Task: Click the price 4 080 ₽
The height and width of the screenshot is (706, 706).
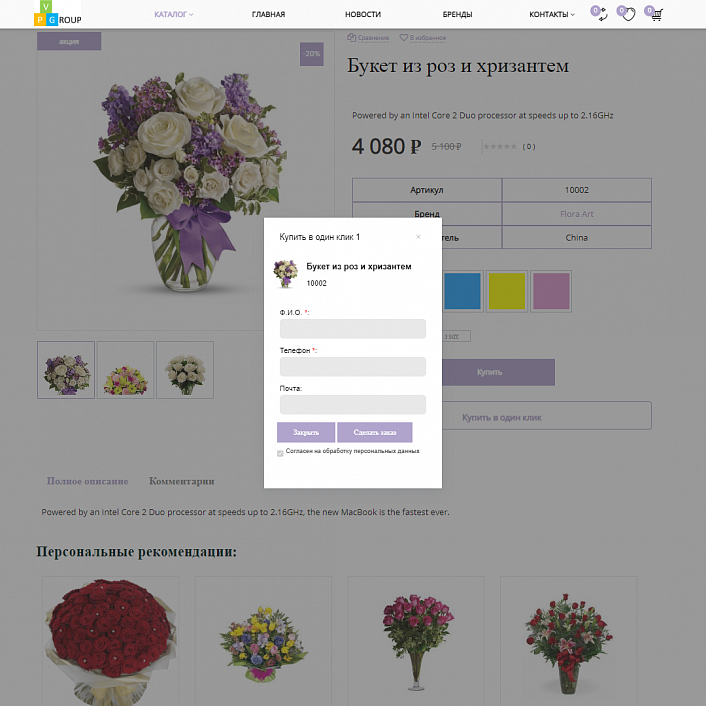Action: pos(386,146)
